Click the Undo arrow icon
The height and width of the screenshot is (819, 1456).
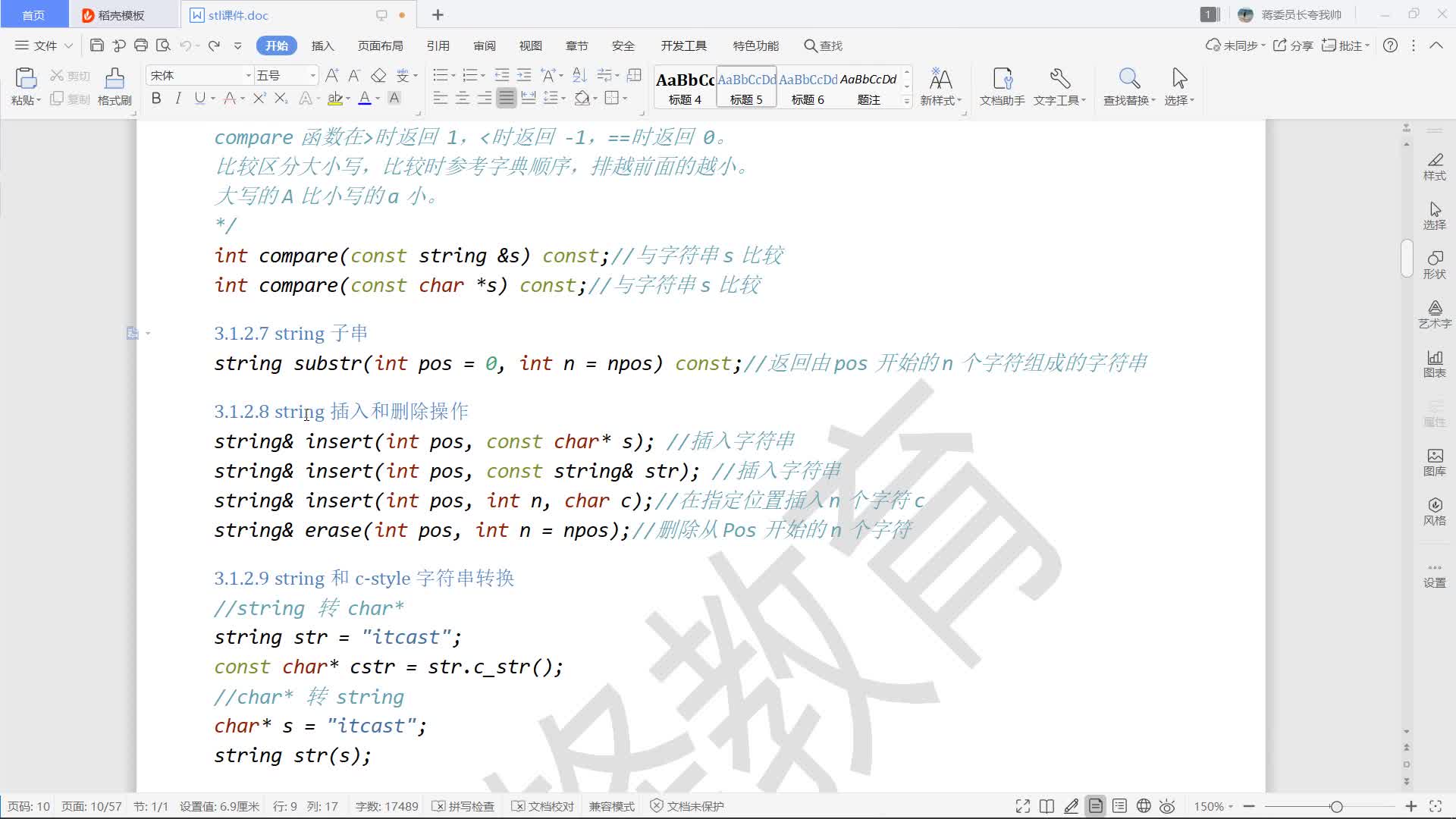(185, 45)
